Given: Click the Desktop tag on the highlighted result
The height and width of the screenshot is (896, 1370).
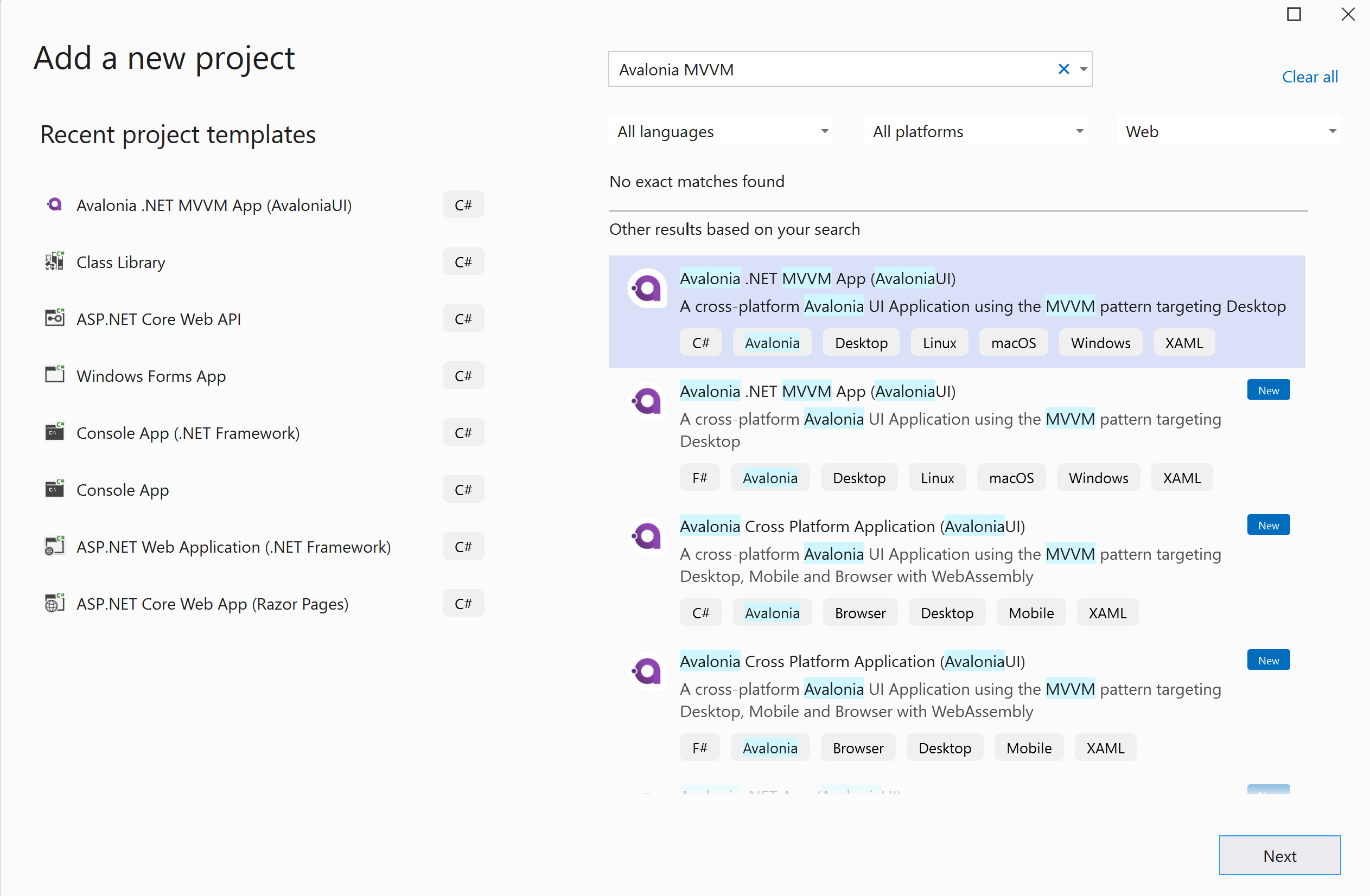Looking at the screenshot, I should click(x=861, y=343).
